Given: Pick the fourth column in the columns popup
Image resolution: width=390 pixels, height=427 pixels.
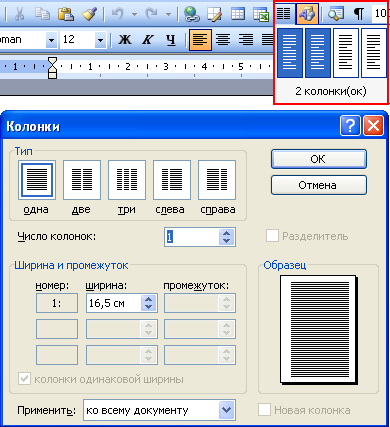Looking at the screenshot, I should pos(374,53).
